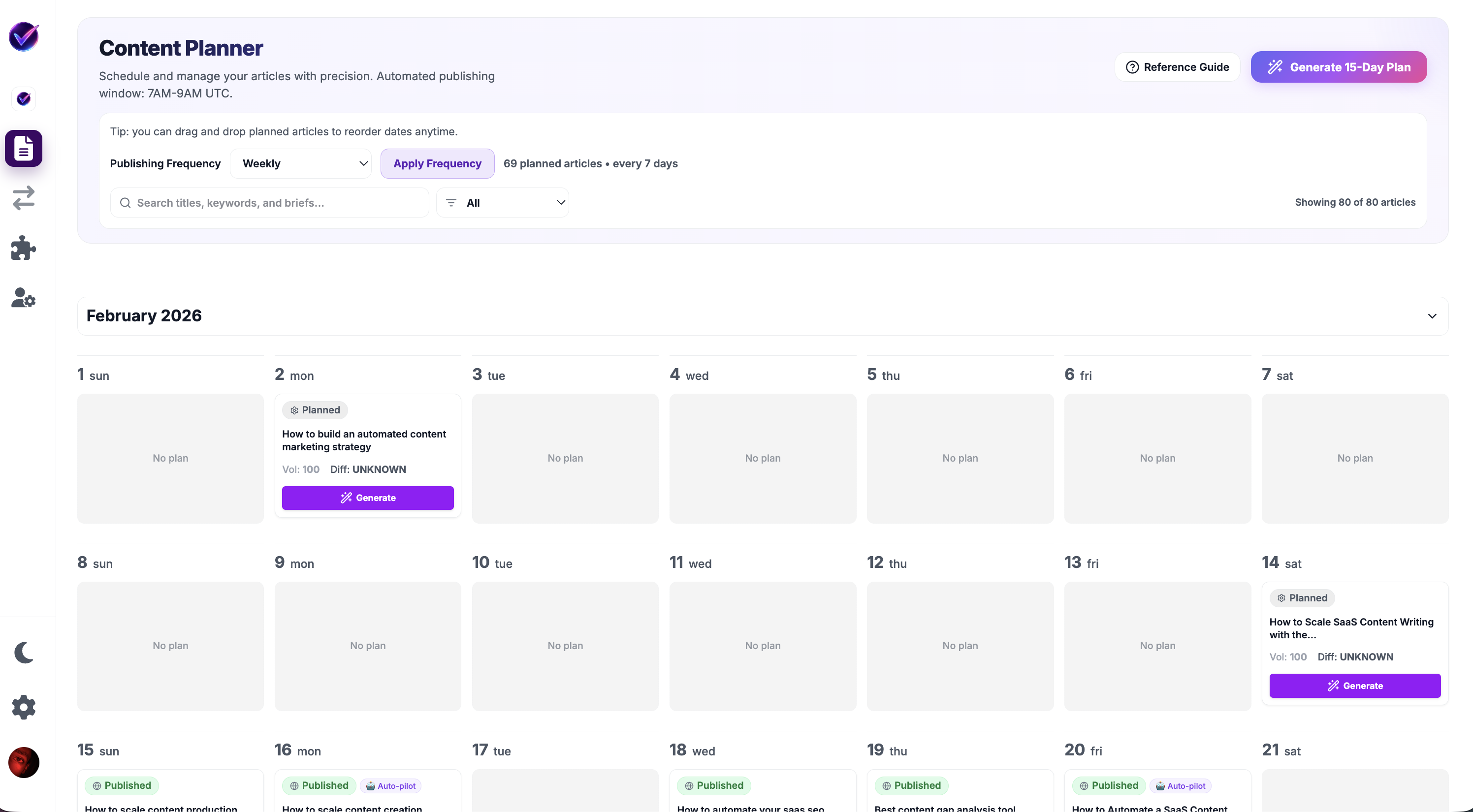Click the Published badge on February 18 article

click(x=714, y=786)
